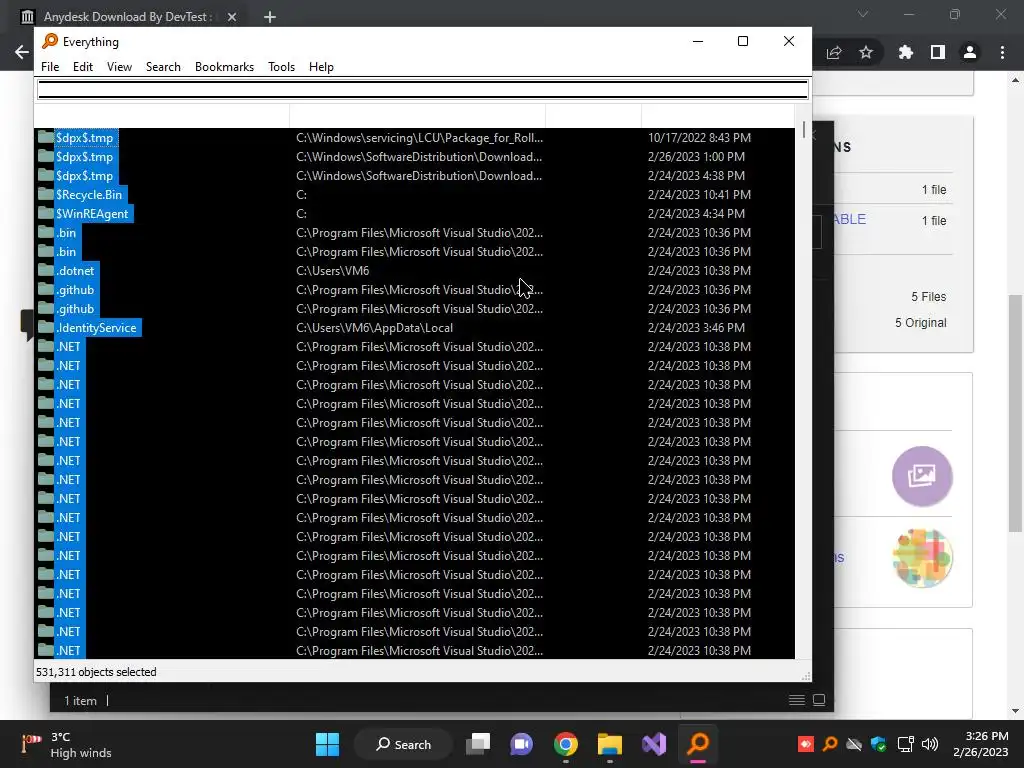Open the Help menu in Everything
Image resolution: width=1024 pixels, height=768 pixels.
321,67
